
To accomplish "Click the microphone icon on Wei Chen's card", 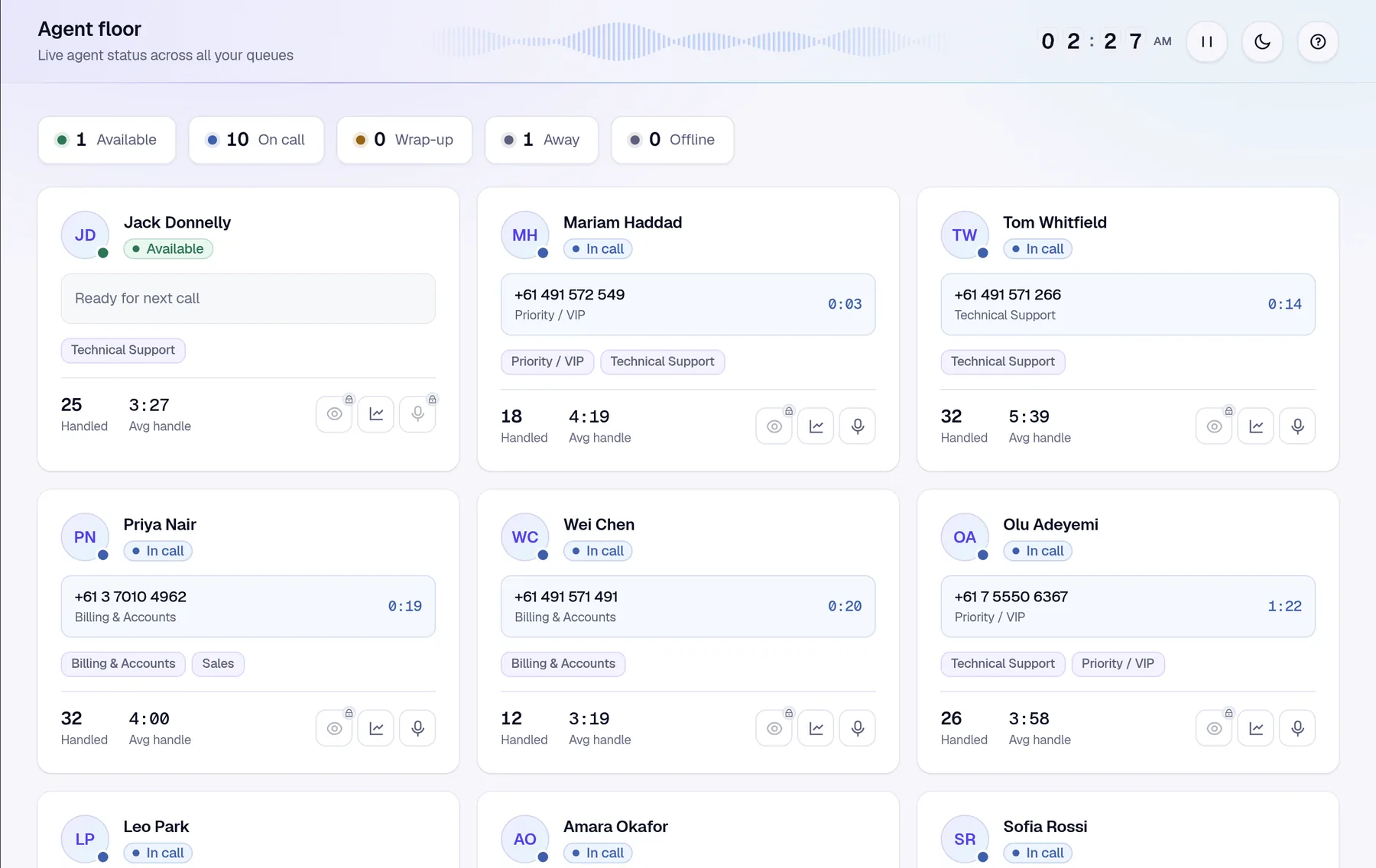I will point(858,728).
